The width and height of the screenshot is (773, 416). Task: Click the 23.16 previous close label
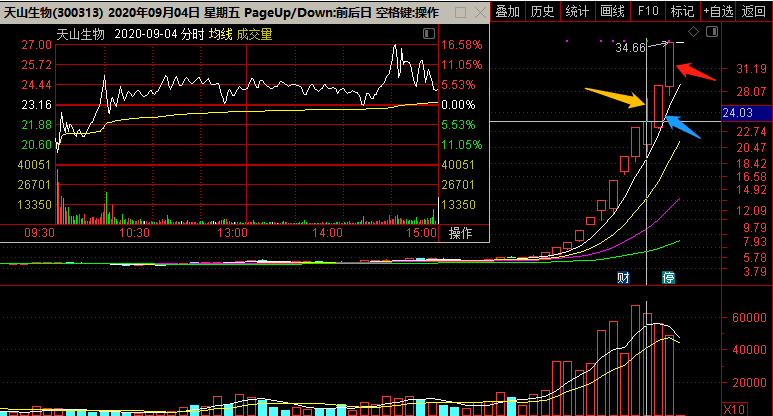(36, 104)
